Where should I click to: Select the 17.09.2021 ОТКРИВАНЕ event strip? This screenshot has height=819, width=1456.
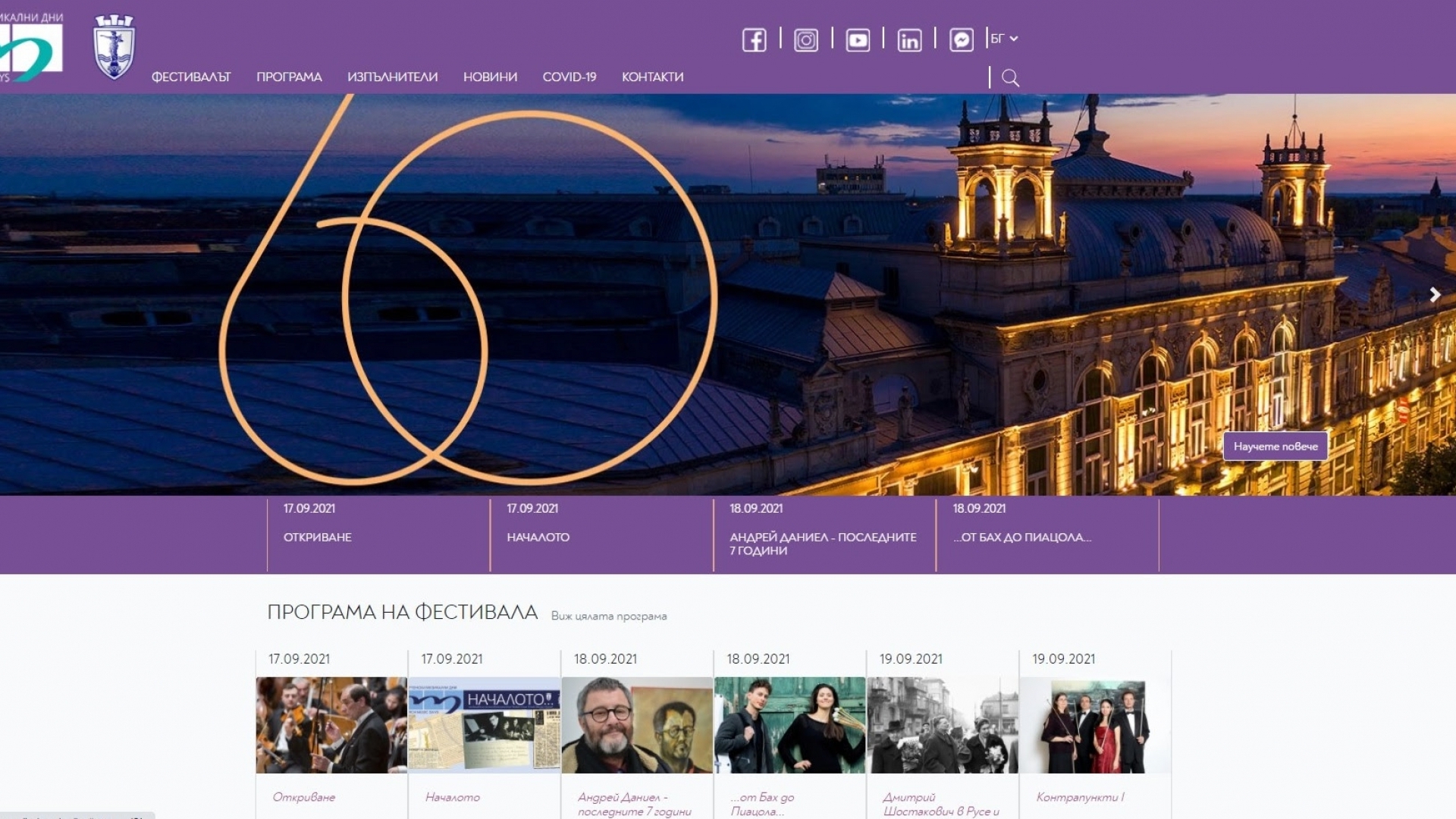pos(378,535)
